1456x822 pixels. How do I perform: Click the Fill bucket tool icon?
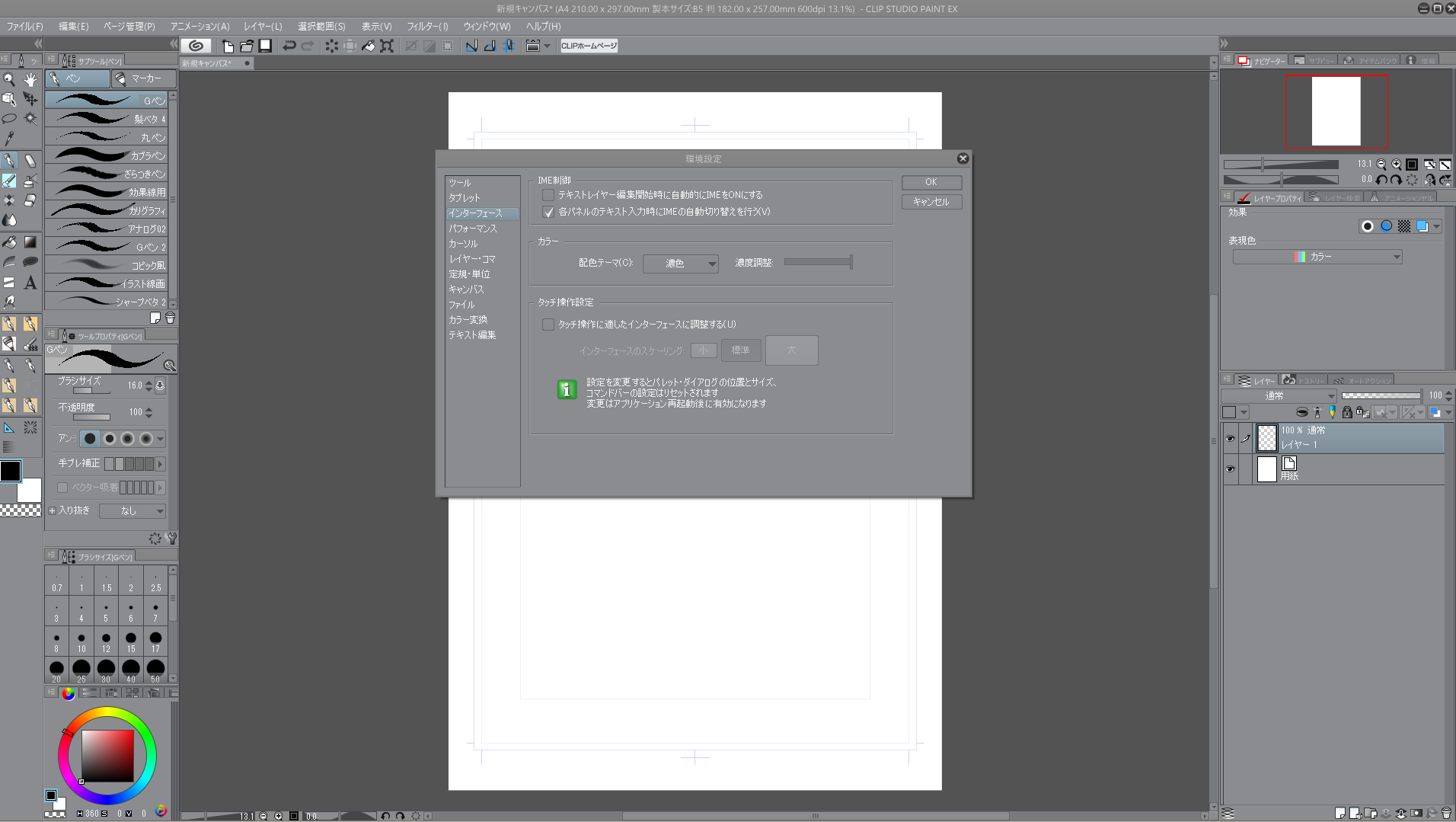9,242
